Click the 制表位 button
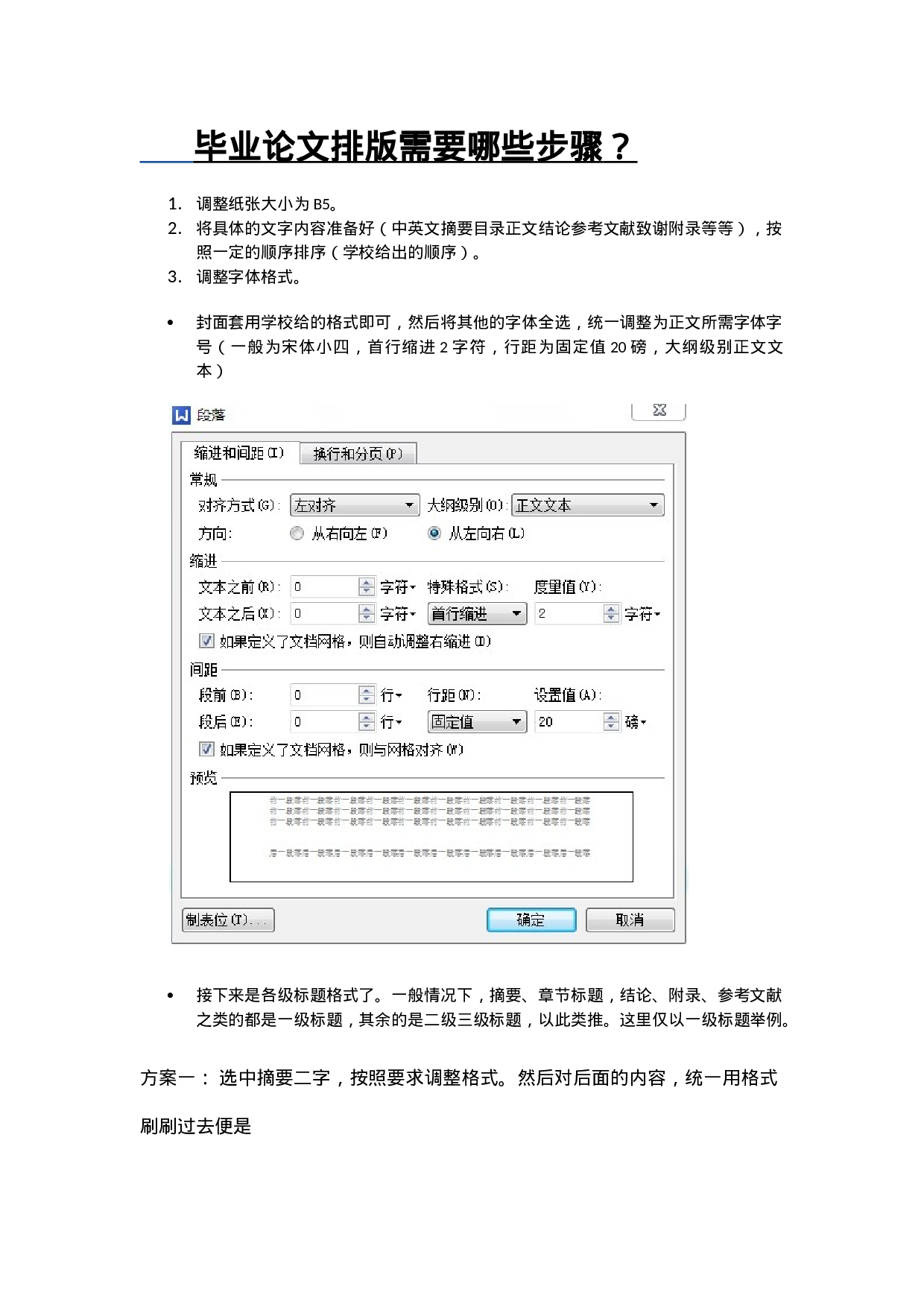The height and width of the screenshot is (1307, 924). coord(228,920)
